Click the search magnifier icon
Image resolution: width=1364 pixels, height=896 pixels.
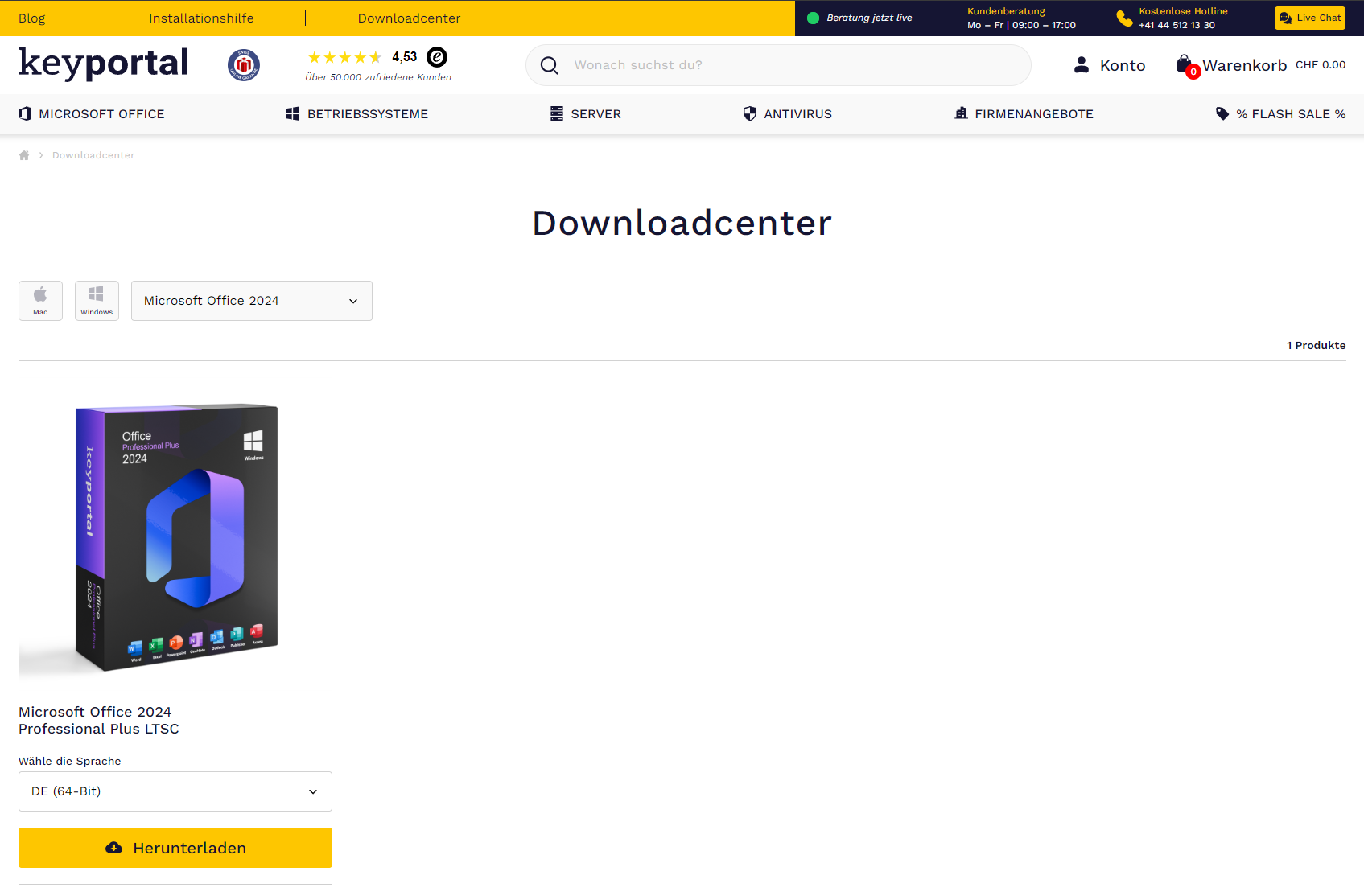550,65
